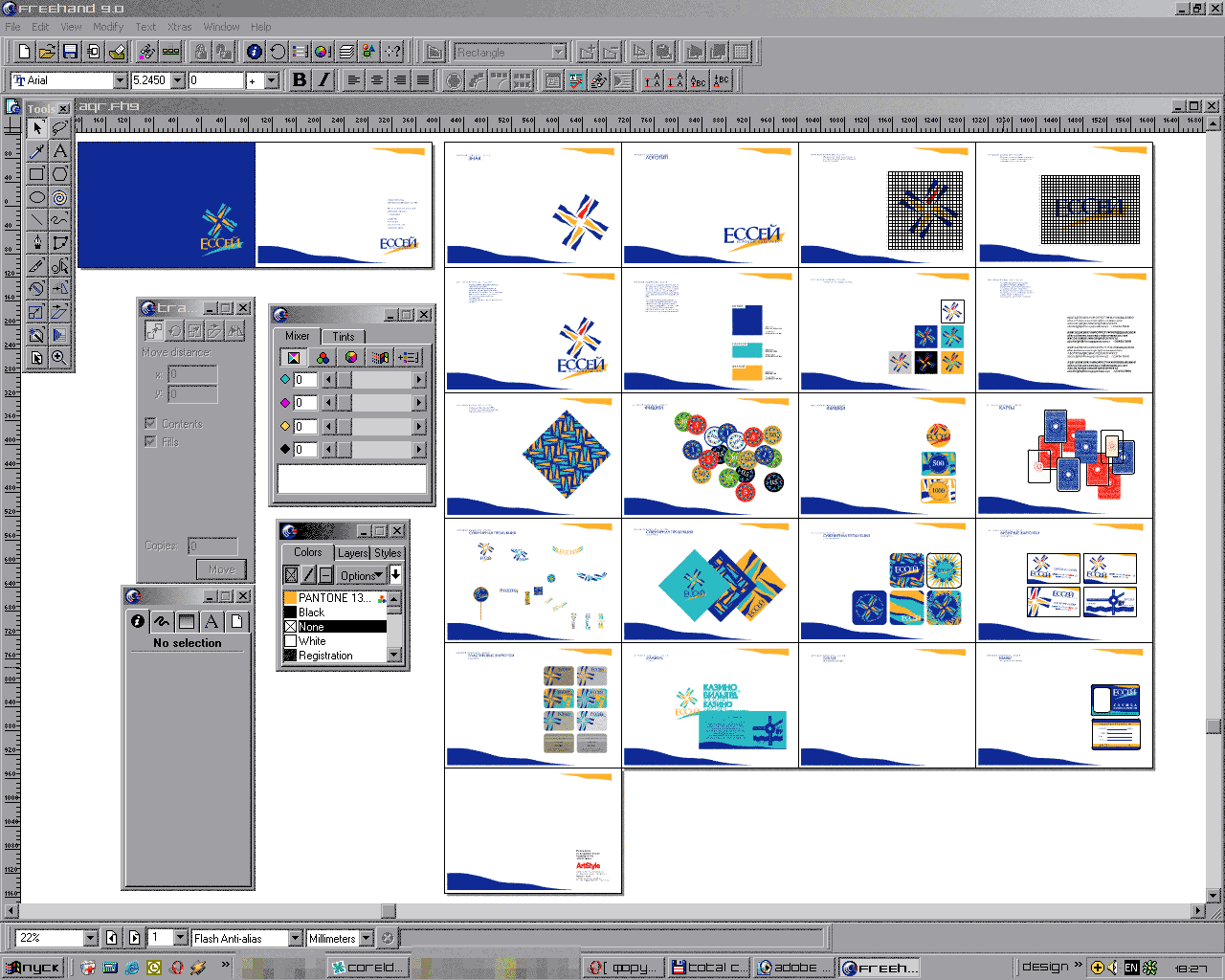Open the page number dropdown

click(180, 938)
